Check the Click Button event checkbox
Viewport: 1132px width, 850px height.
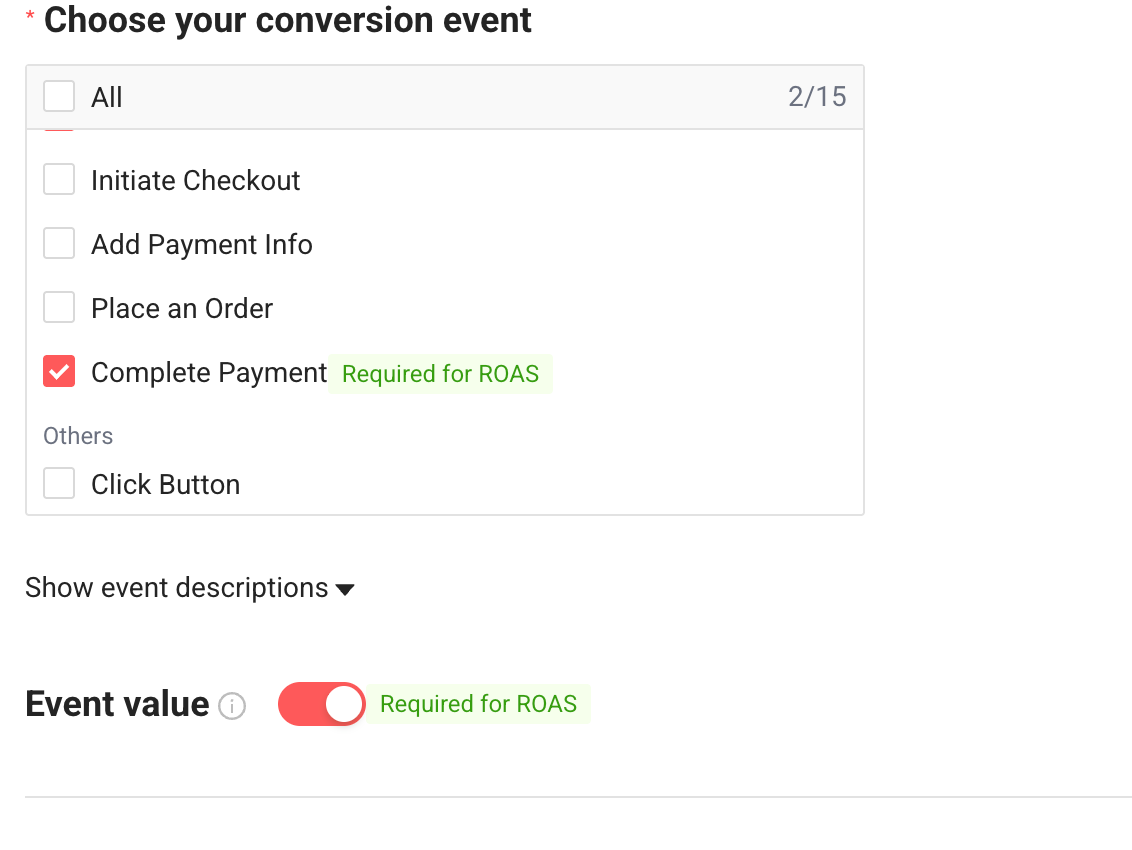point(59,484)
